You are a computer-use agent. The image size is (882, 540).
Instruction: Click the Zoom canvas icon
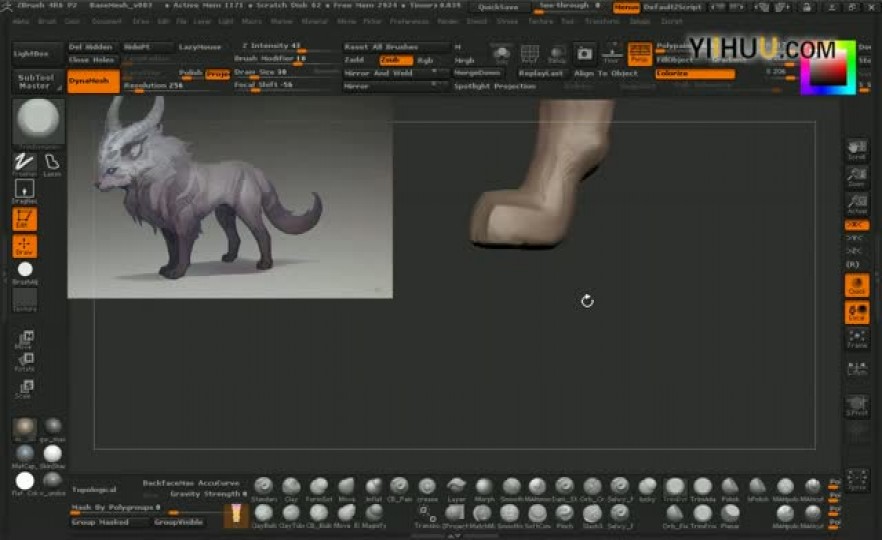tap(857, 177)
